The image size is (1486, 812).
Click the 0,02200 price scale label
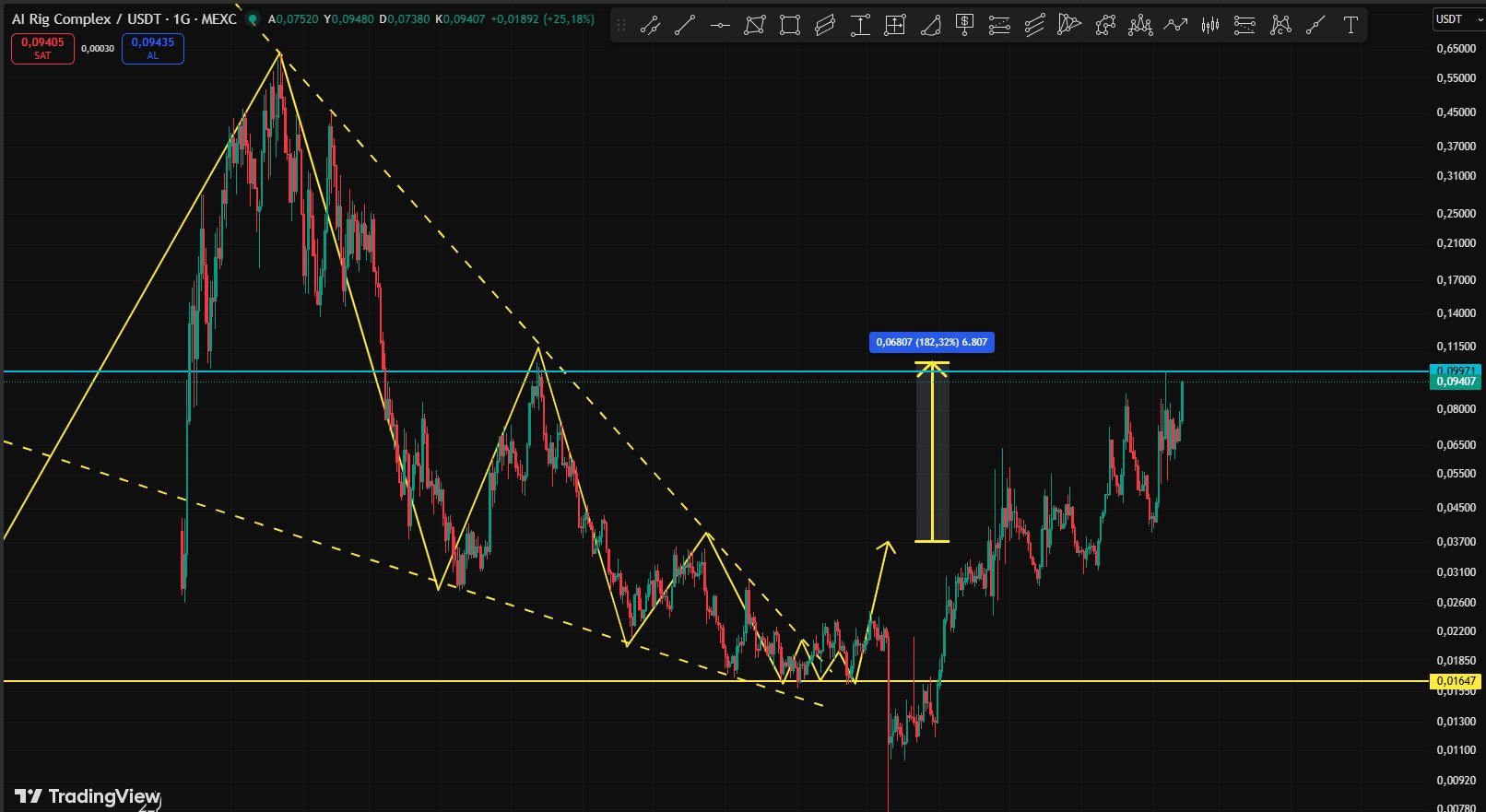[x=1456, y=631]
